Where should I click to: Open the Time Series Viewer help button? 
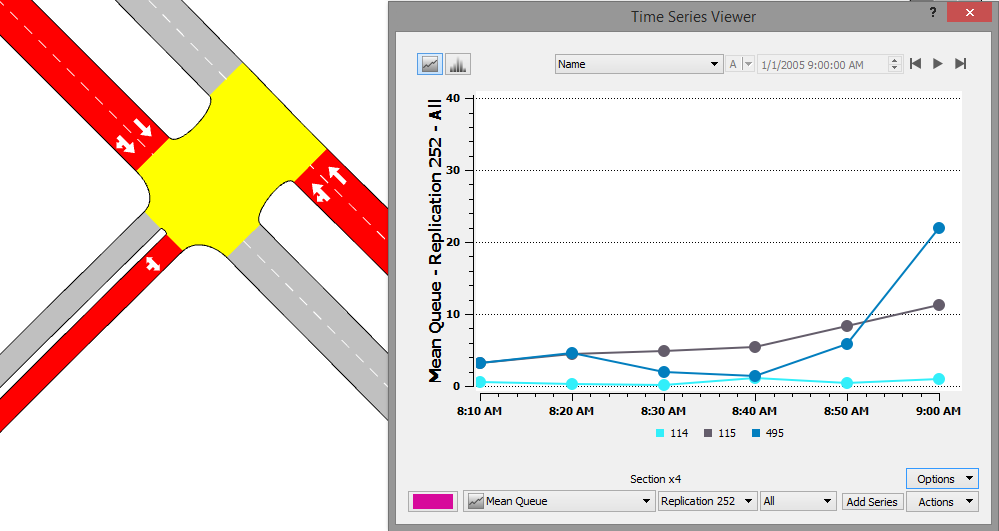coord(933,12)
